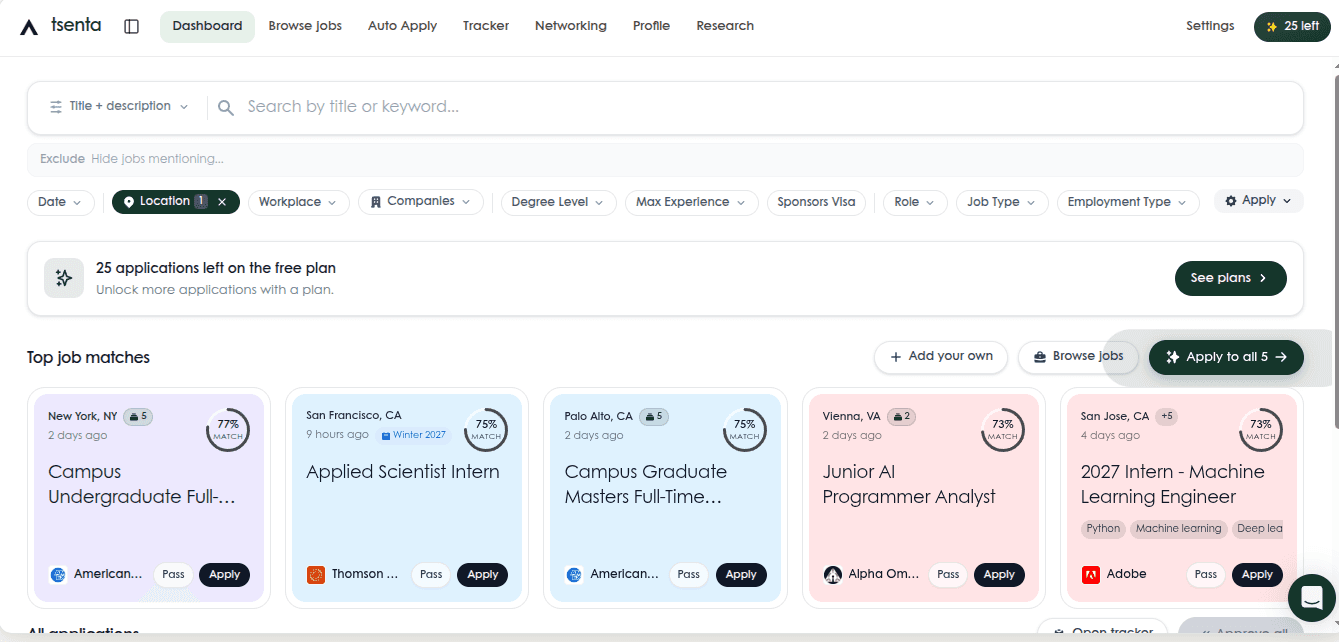
Task: Click the Thomson Reuters company logo icon
Action: (x=316, y=575)
